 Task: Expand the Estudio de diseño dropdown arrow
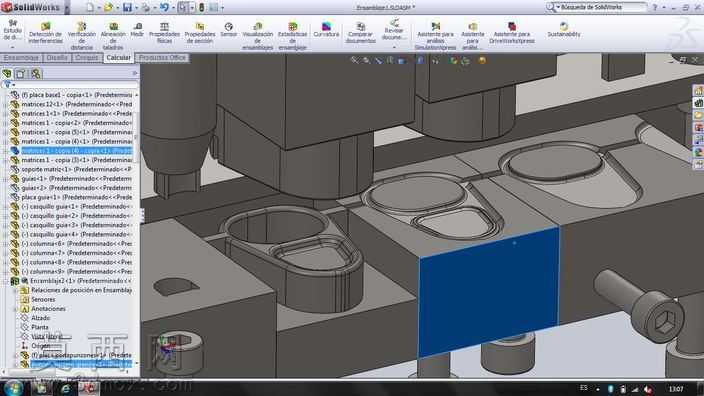pos(13,47)
